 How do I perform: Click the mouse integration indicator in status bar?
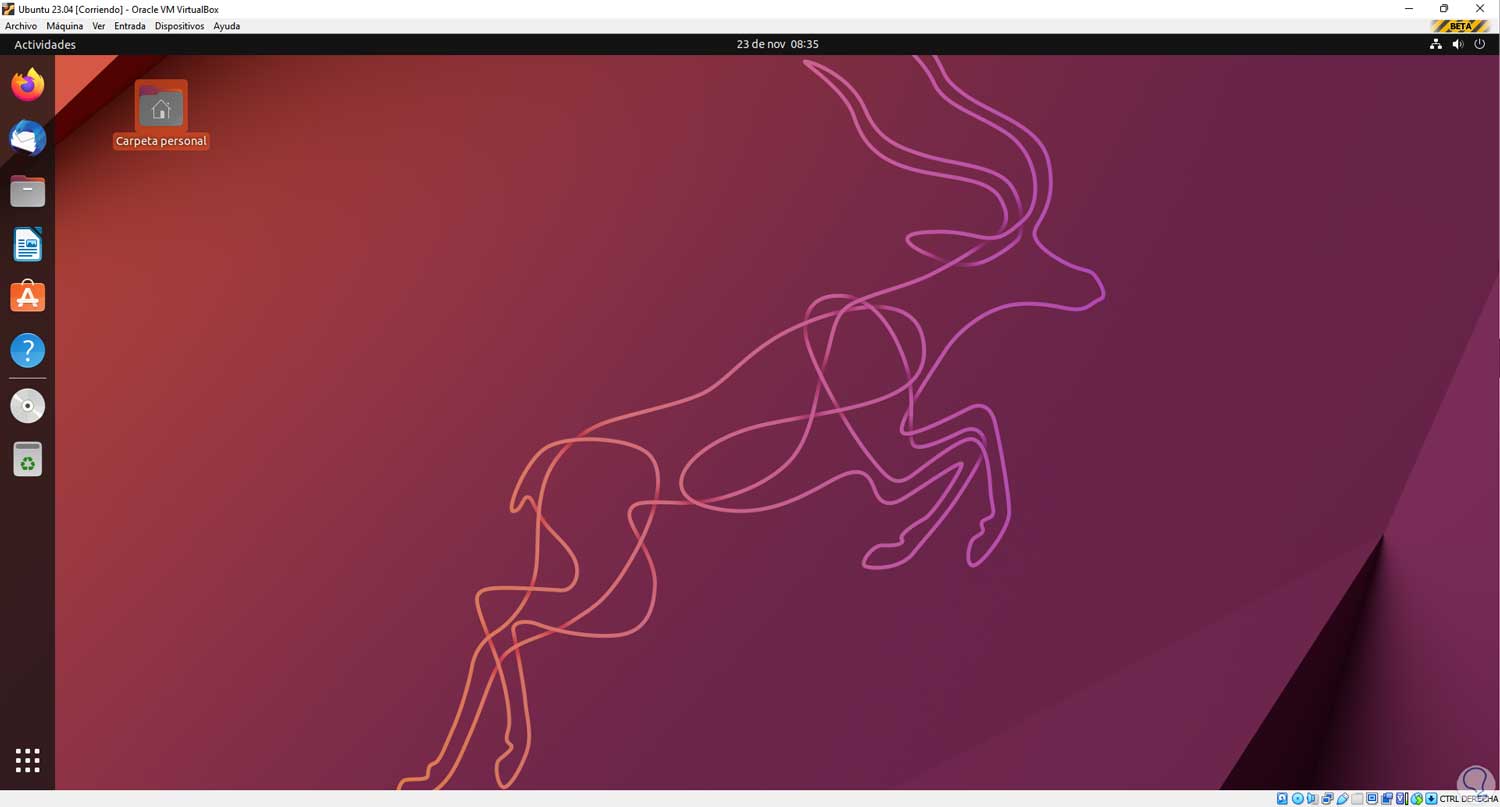pyautogui.click(x=1417, y=799)
